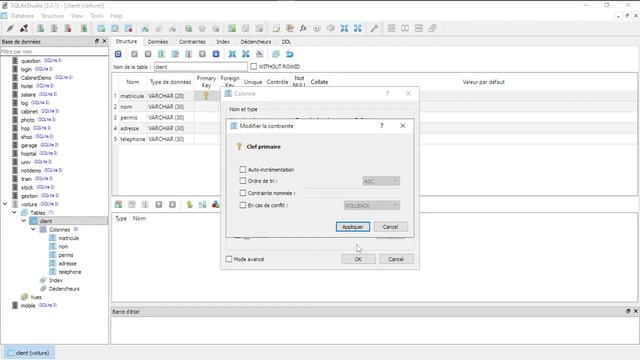Open the ASC sort order dropdown

[381, 181]
